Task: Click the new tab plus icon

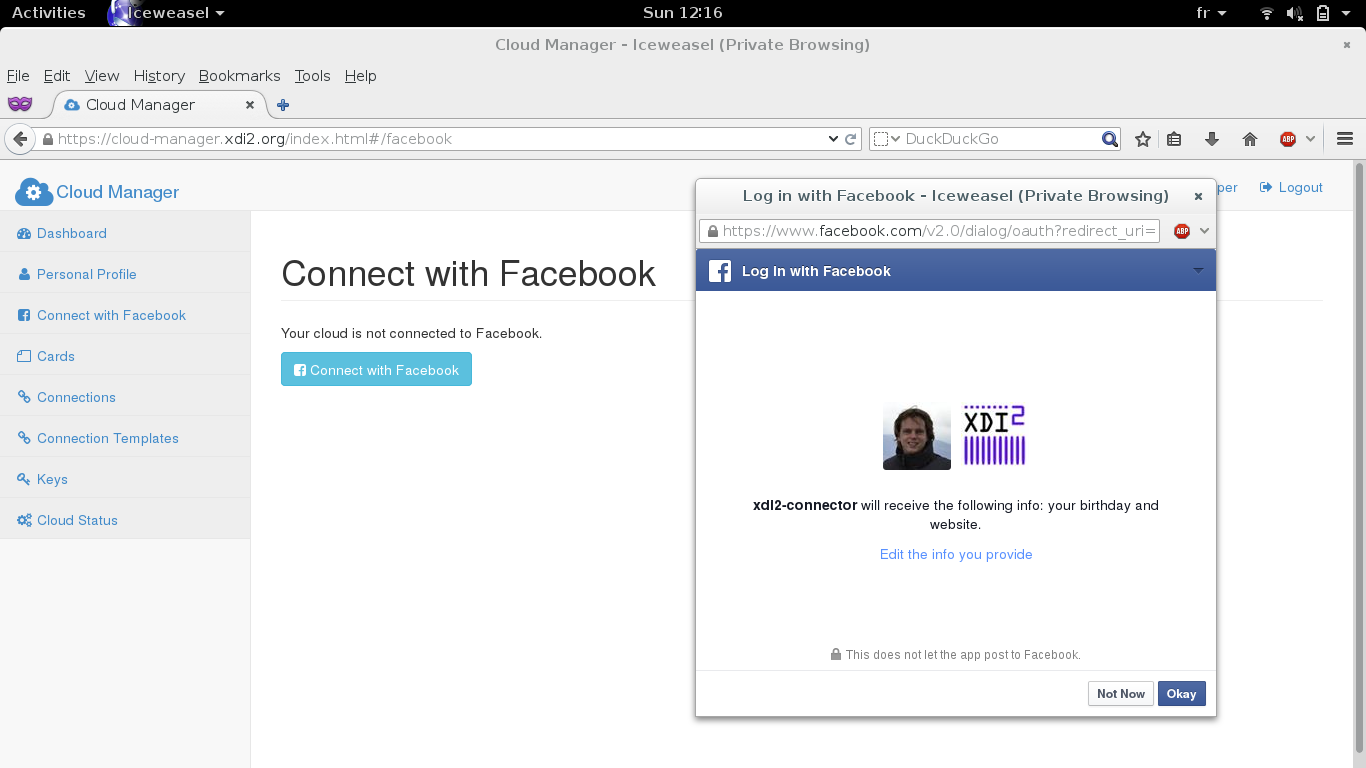Action: (x=283, y=105)
